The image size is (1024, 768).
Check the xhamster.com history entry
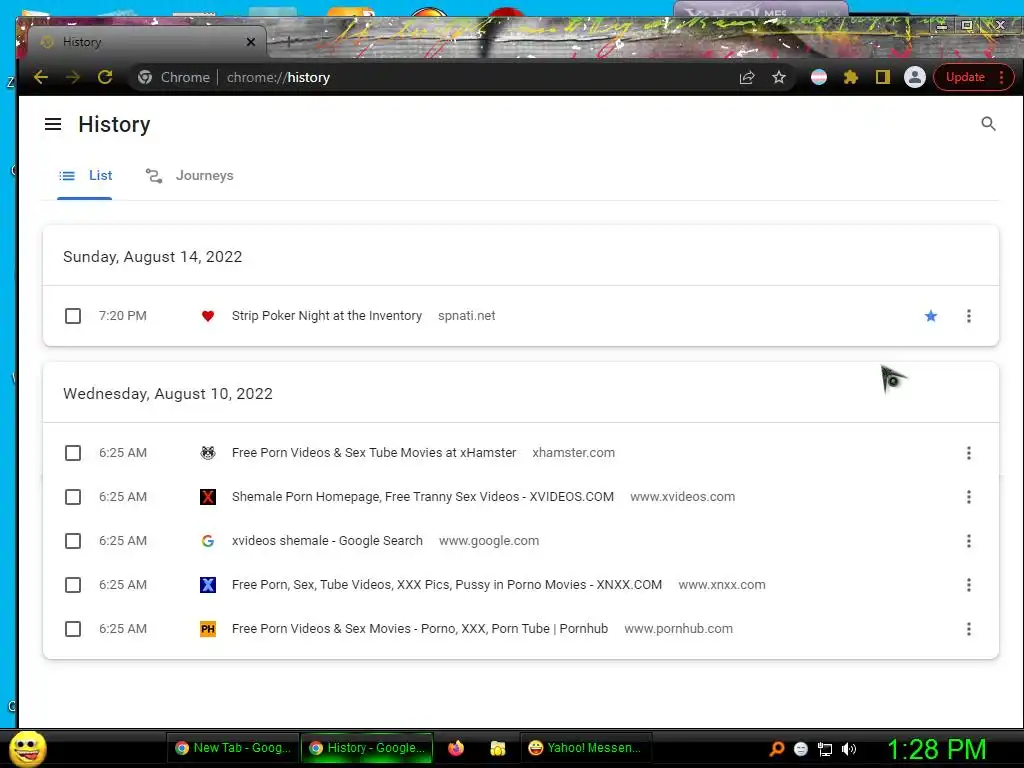point(73,453)
